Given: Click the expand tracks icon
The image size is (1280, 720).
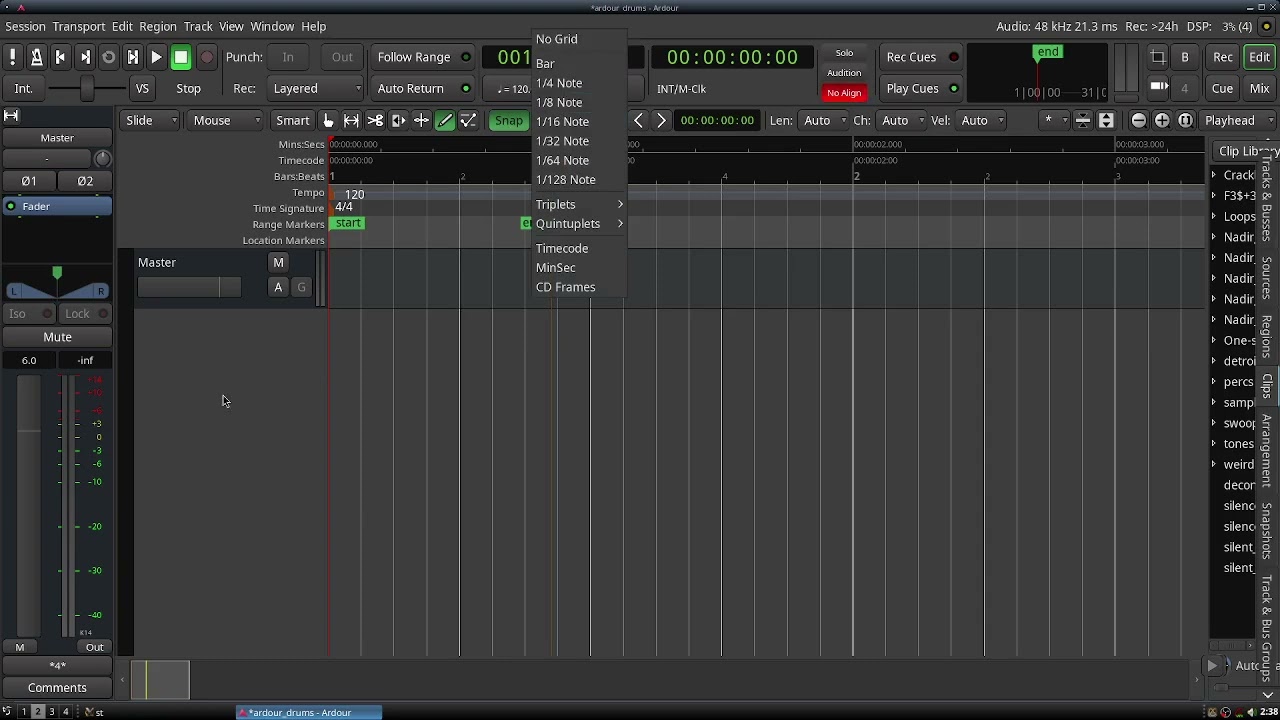Looking at the screenshot, I should [x=1106, y=120].
